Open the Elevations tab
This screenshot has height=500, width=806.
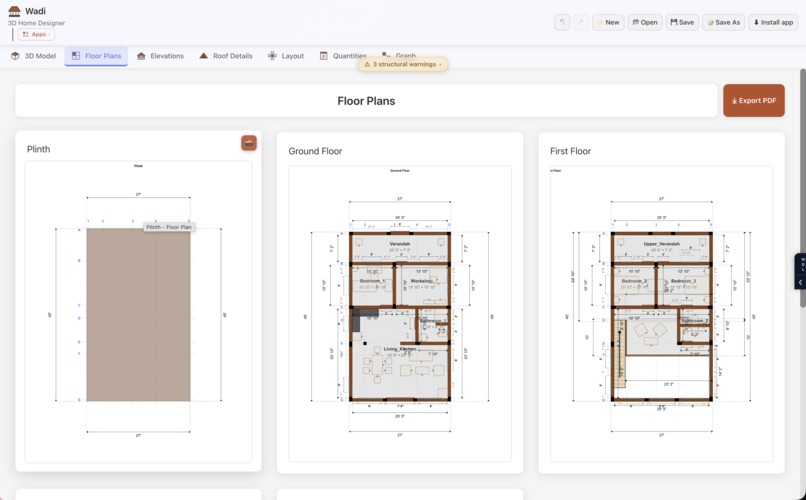pyautogui.click(x=160, y=56)
